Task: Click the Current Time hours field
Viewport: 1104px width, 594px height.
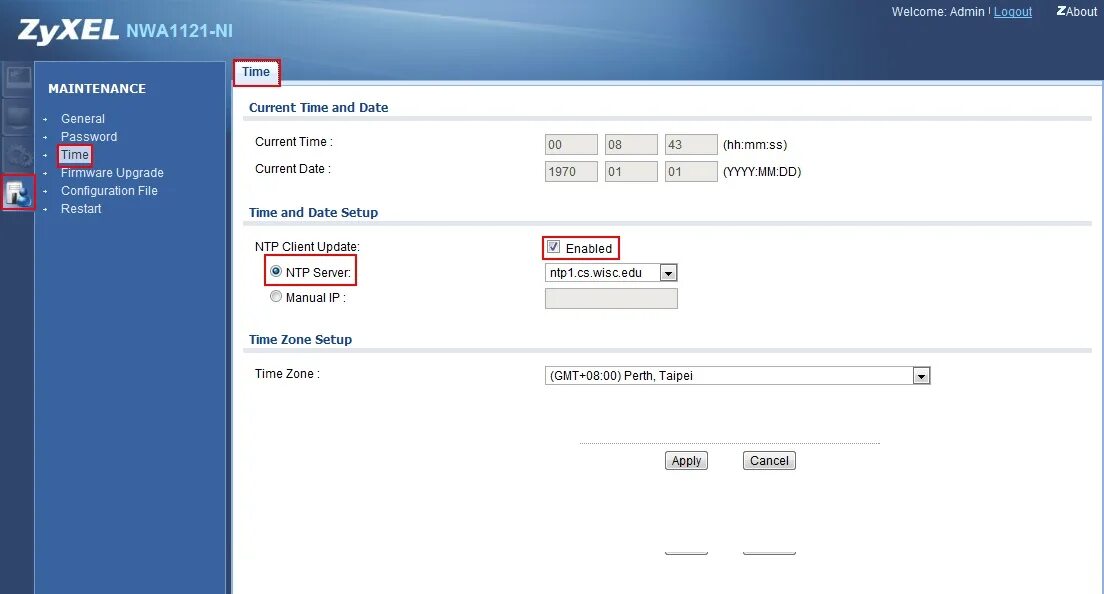Action: pyautogui.click(x=571, y=144)
